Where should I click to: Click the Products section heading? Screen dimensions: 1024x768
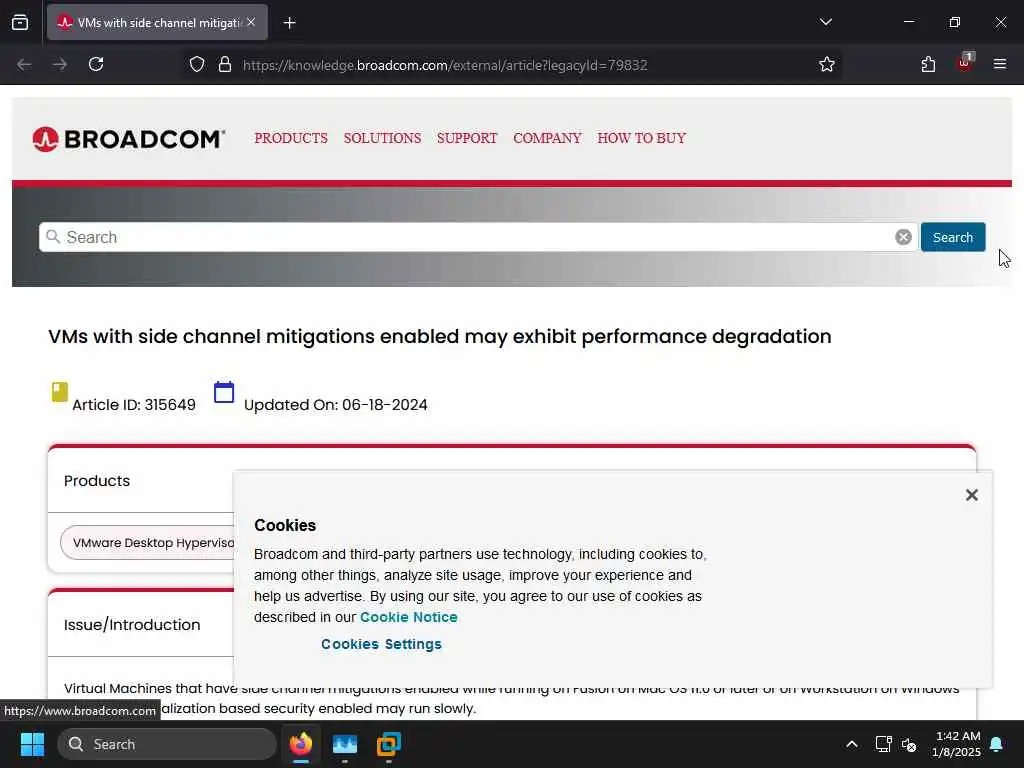[97, 481]
